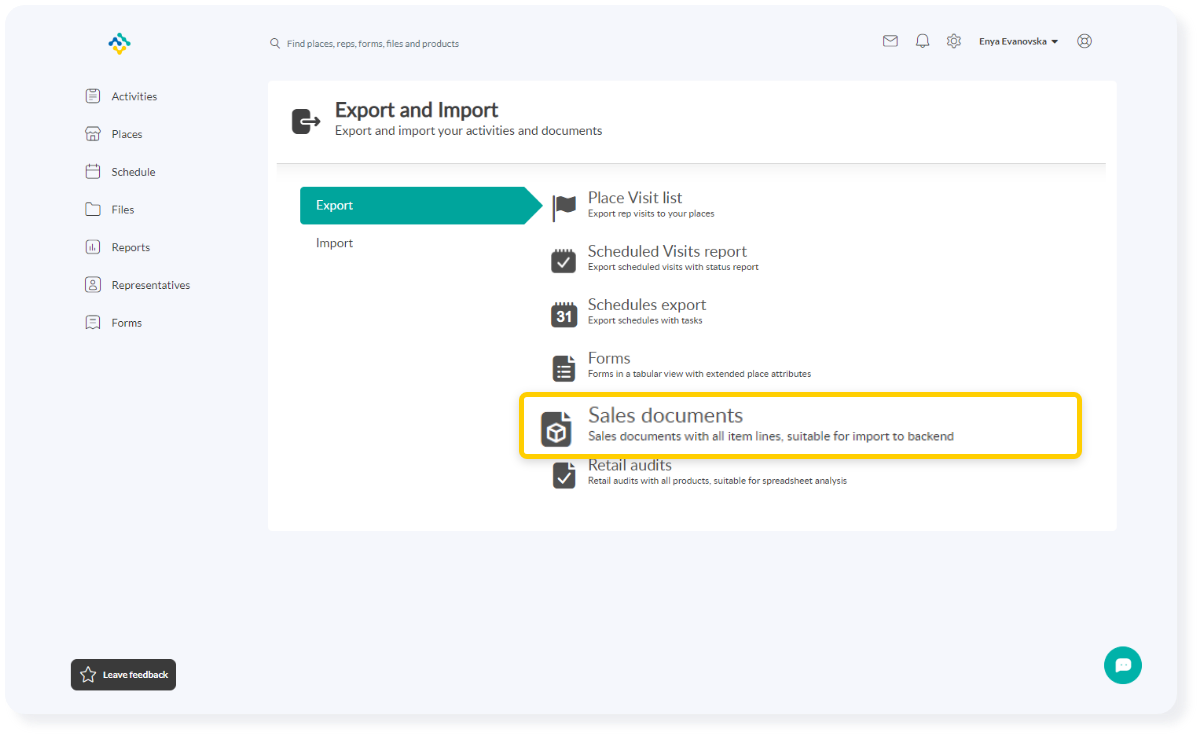Click the search magnifier icon
Screen dimensions: 1202x739
point(275,43)
